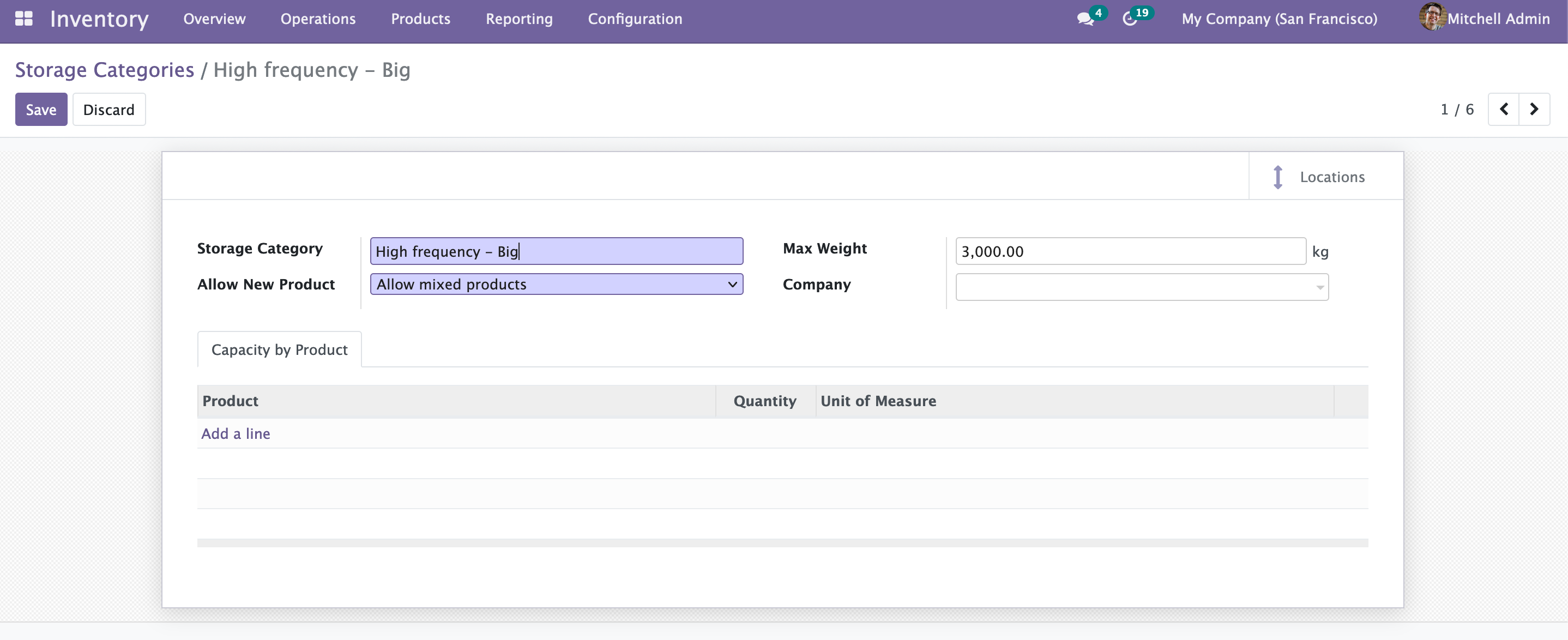Click the Inventory app title

tap(99, 19)
